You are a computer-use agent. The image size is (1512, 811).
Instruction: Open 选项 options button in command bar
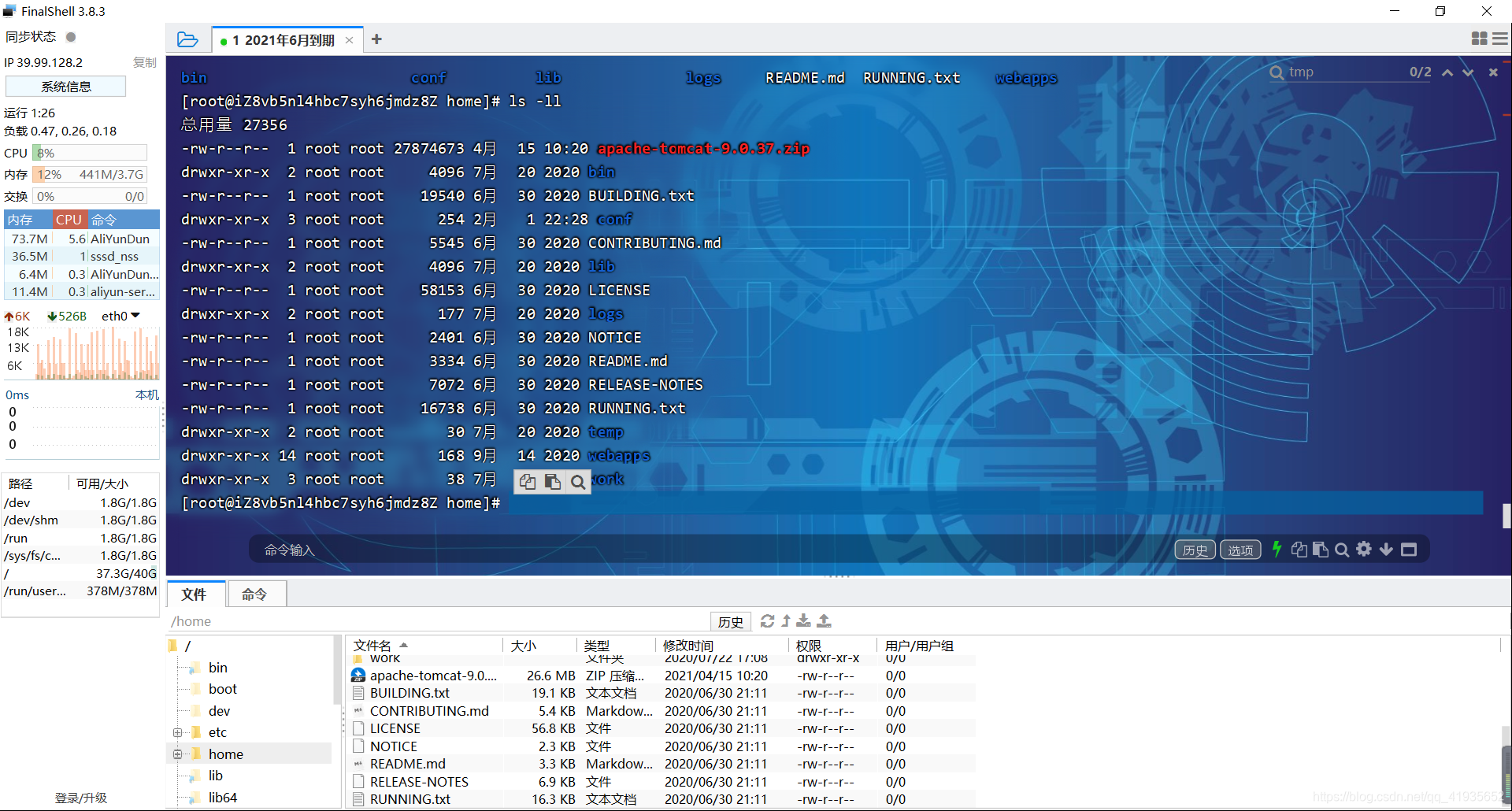click(1240, 550)
